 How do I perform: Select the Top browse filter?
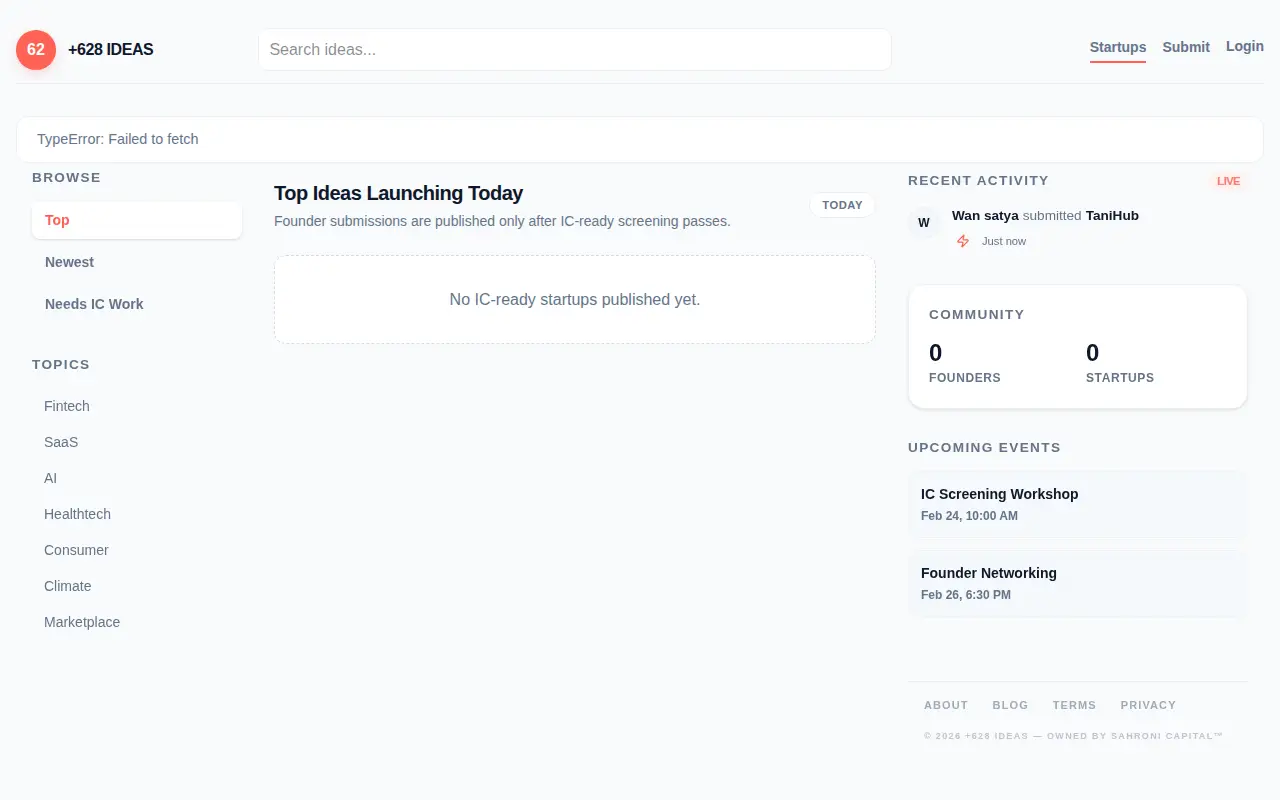[137, 220]
